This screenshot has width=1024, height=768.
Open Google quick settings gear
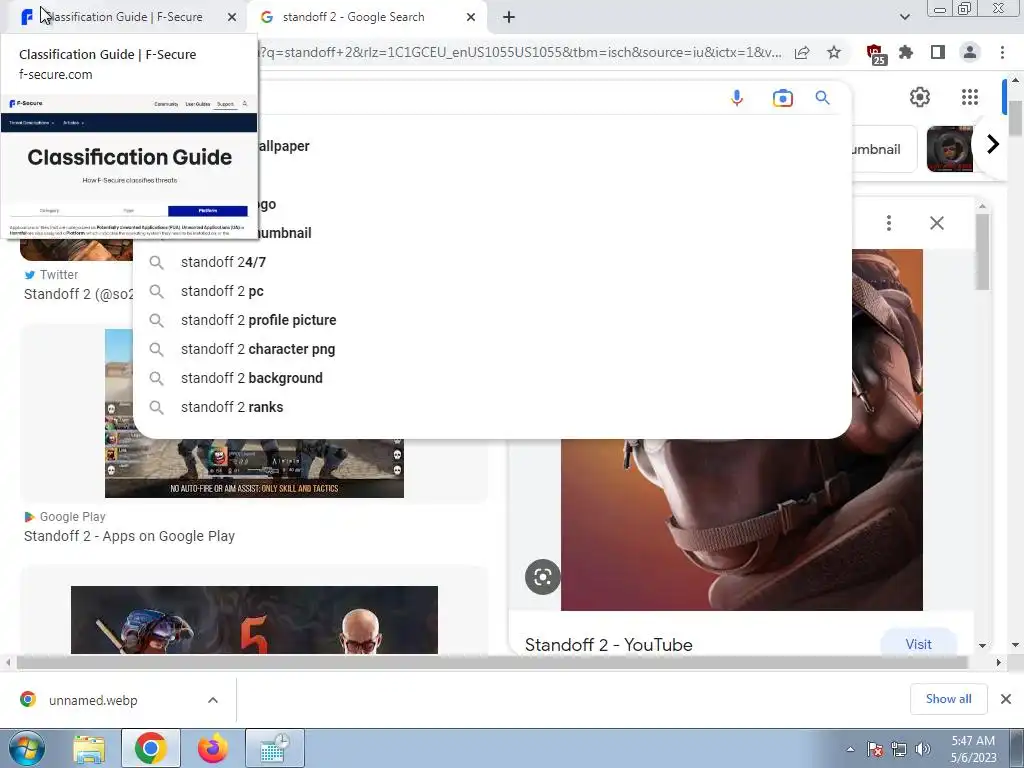(920, 97)
